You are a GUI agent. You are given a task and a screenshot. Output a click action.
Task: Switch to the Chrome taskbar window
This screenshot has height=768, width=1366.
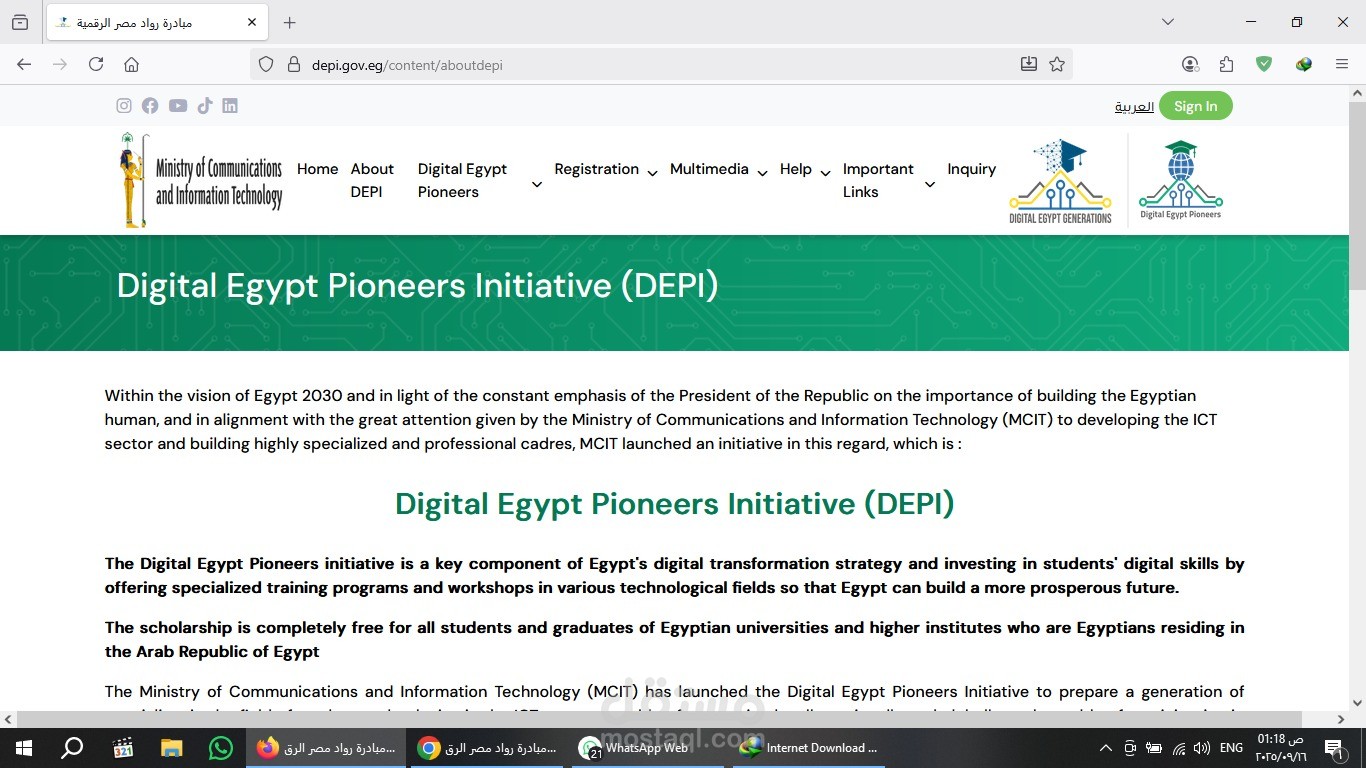(x=488, y=748)
